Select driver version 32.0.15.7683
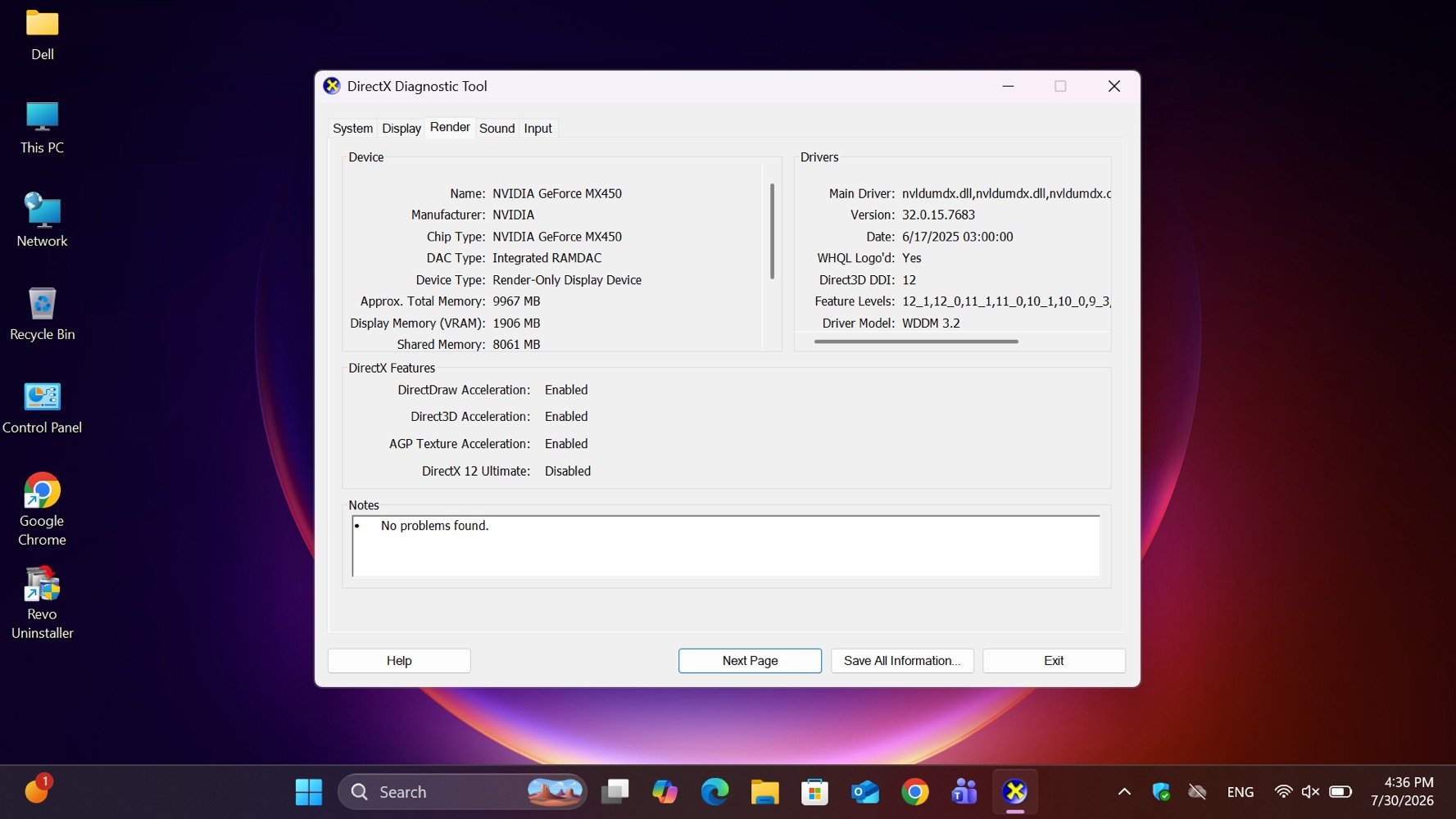The image size is (1456, 819). (x=938, y=215)
